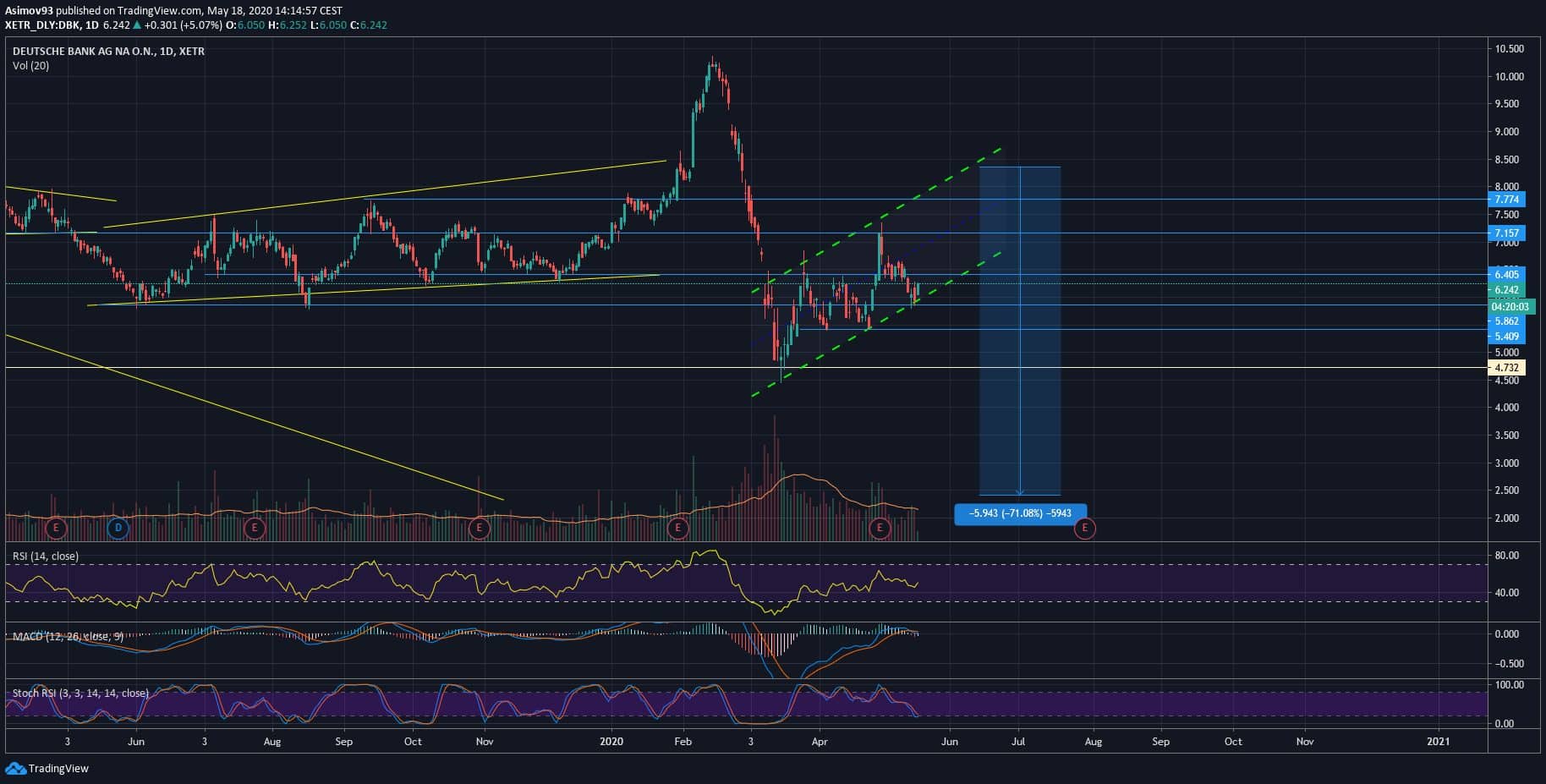Click the Feb label on the time axis
This screenshot has height=784, width=1546.
(x=683, y=742)
